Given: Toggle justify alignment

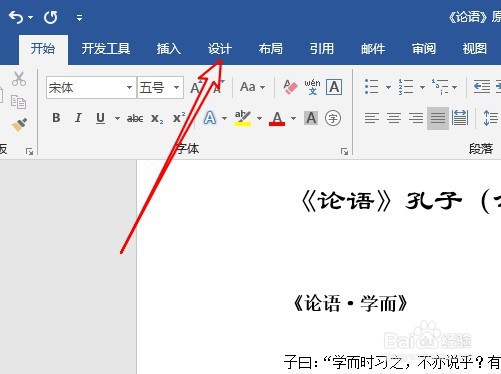Looking at the screenshot, I should [x=438, y=118].
